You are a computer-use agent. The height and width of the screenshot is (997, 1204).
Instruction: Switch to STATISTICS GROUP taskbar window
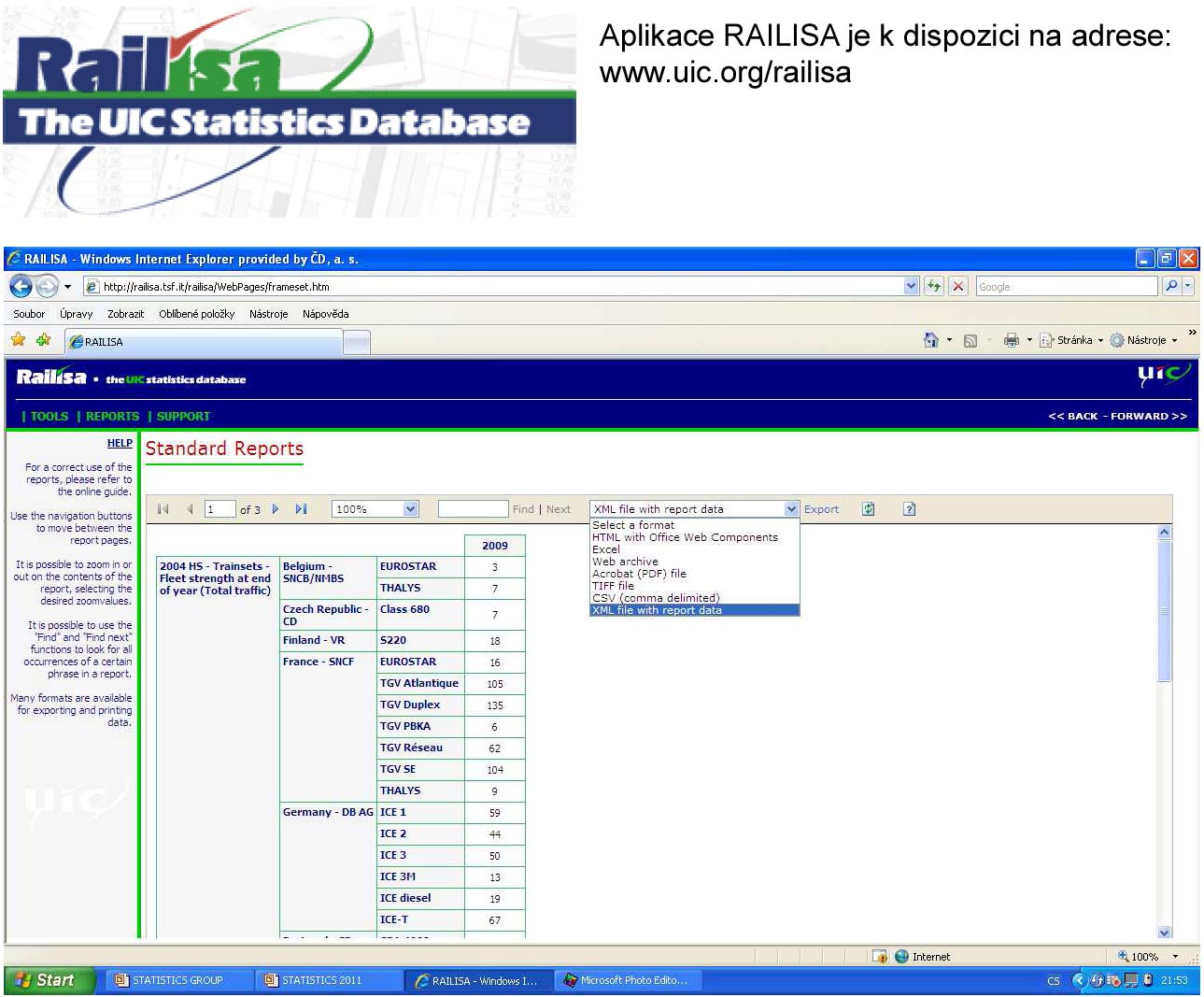pyautogui.click(x=178, y=980)
